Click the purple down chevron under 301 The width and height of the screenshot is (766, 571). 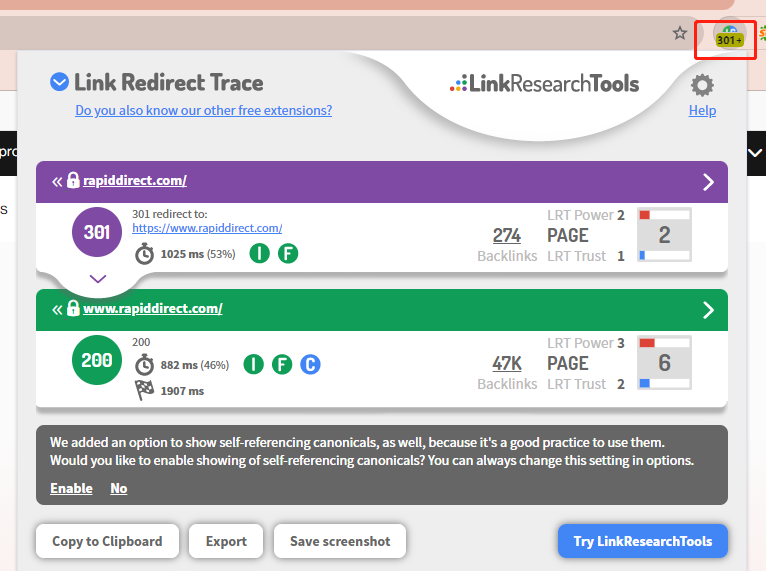(98, 279)
